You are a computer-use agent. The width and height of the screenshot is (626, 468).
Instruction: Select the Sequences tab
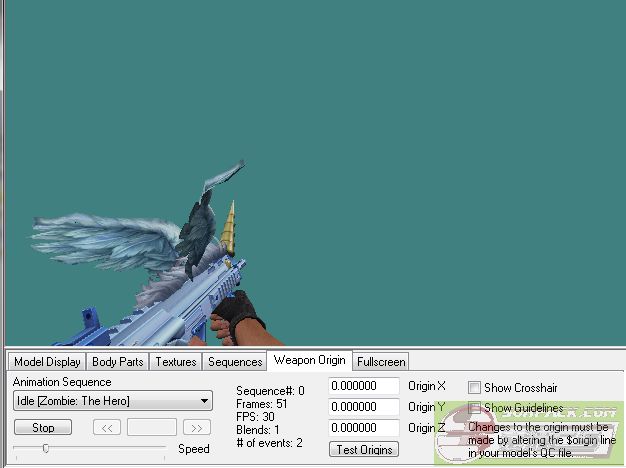click(234, 362)
